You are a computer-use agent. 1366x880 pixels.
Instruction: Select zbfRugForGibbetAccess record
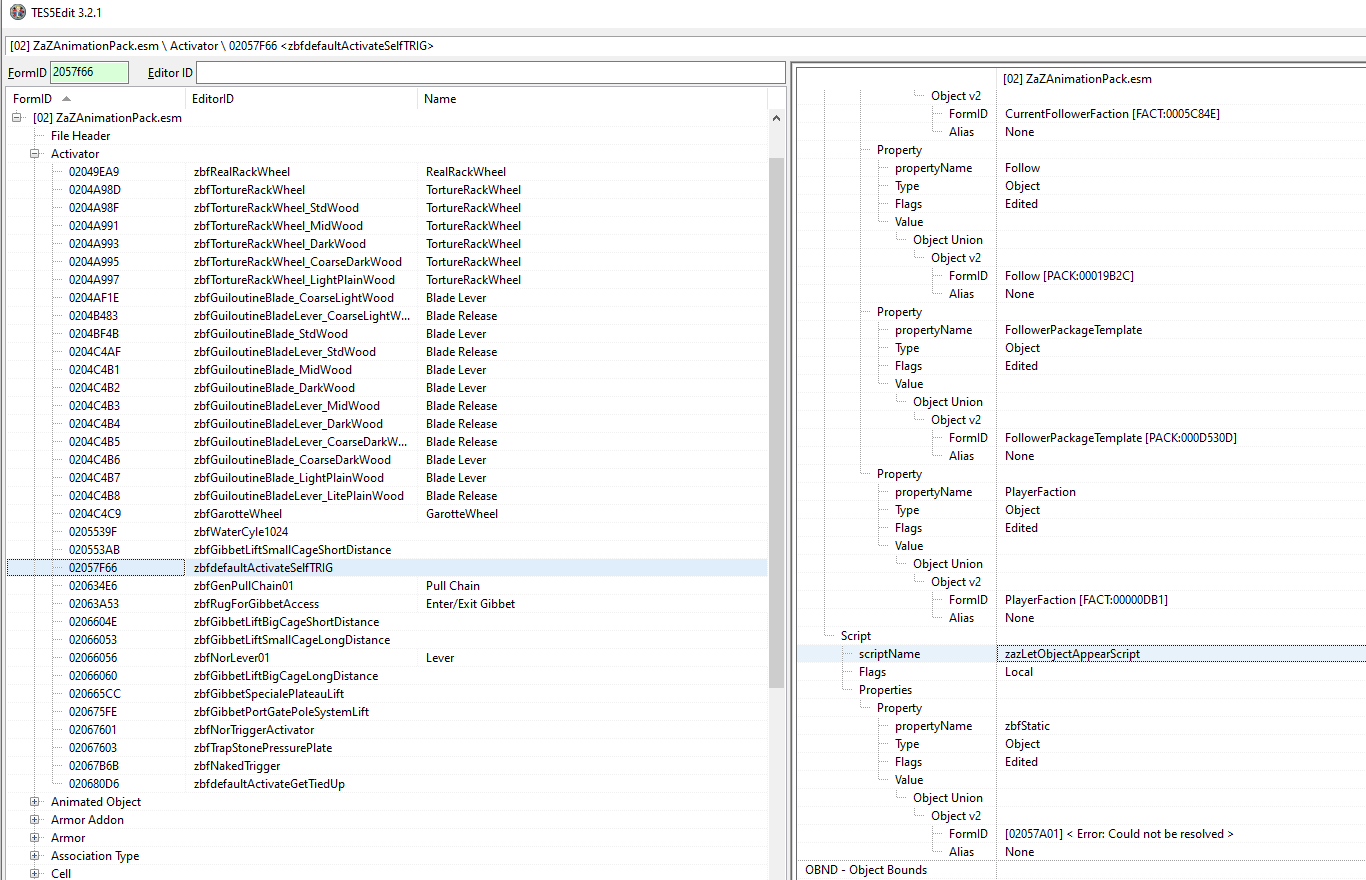click(x=387, y=604)
